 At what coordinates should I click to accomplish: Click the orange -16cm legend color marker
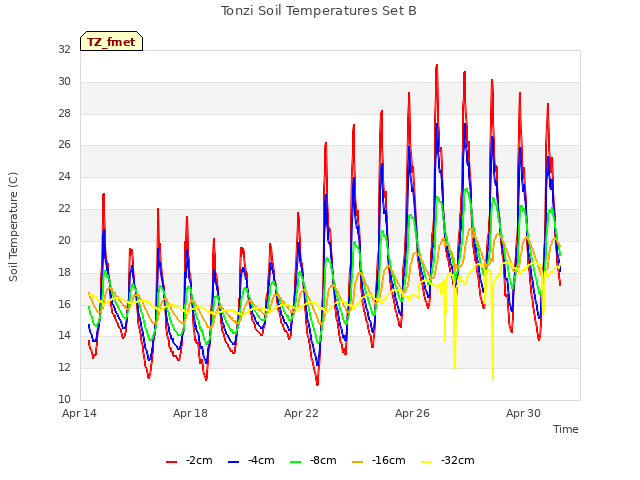pyautogui.click(x=357, y=462)
